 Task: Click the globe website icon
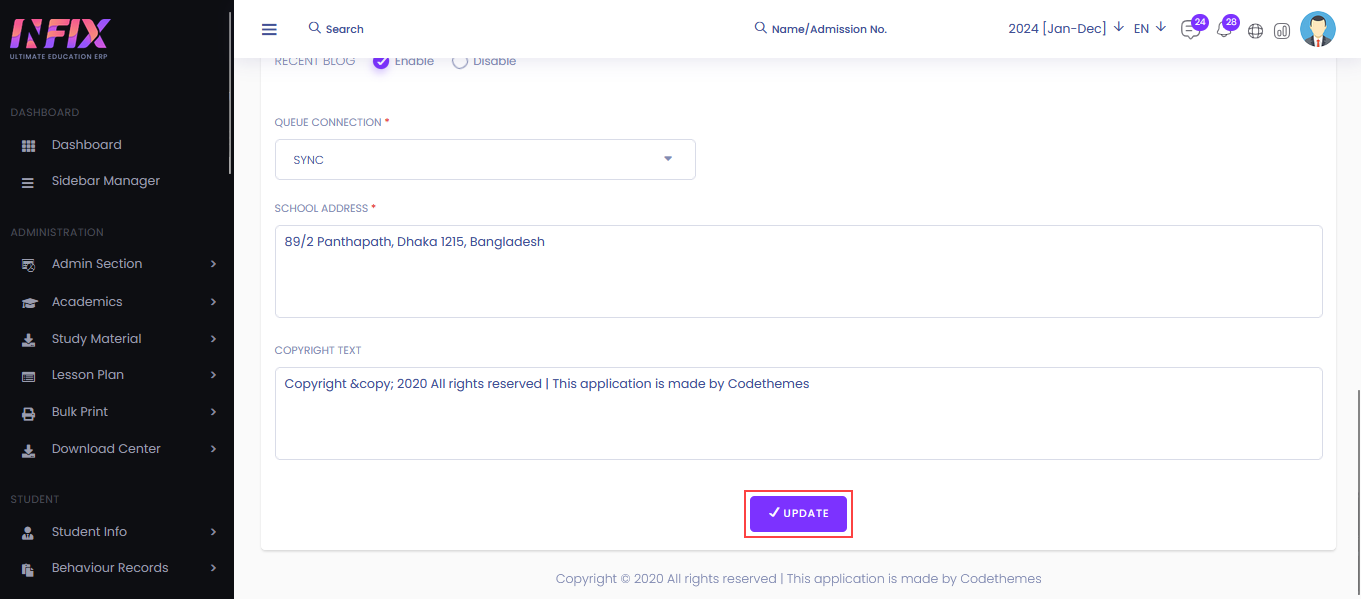pos(1256,31)
